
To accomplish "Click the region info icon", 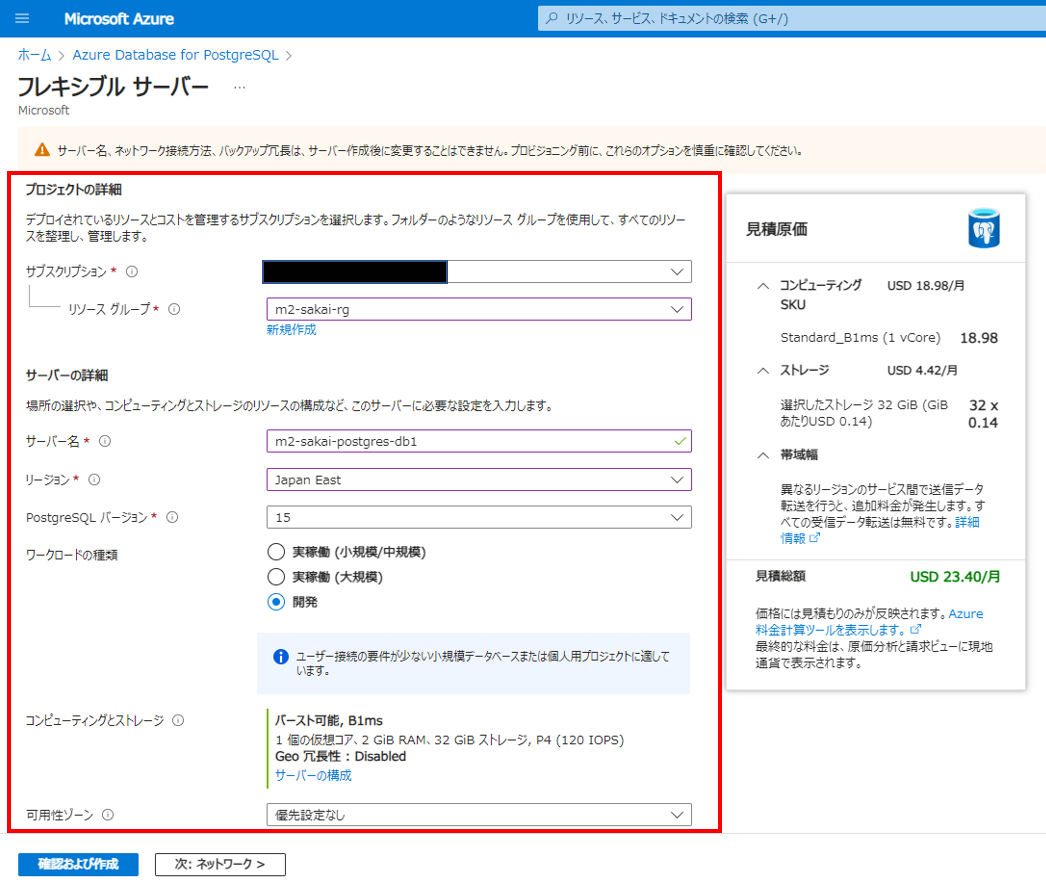I will (x=94, y=480).
